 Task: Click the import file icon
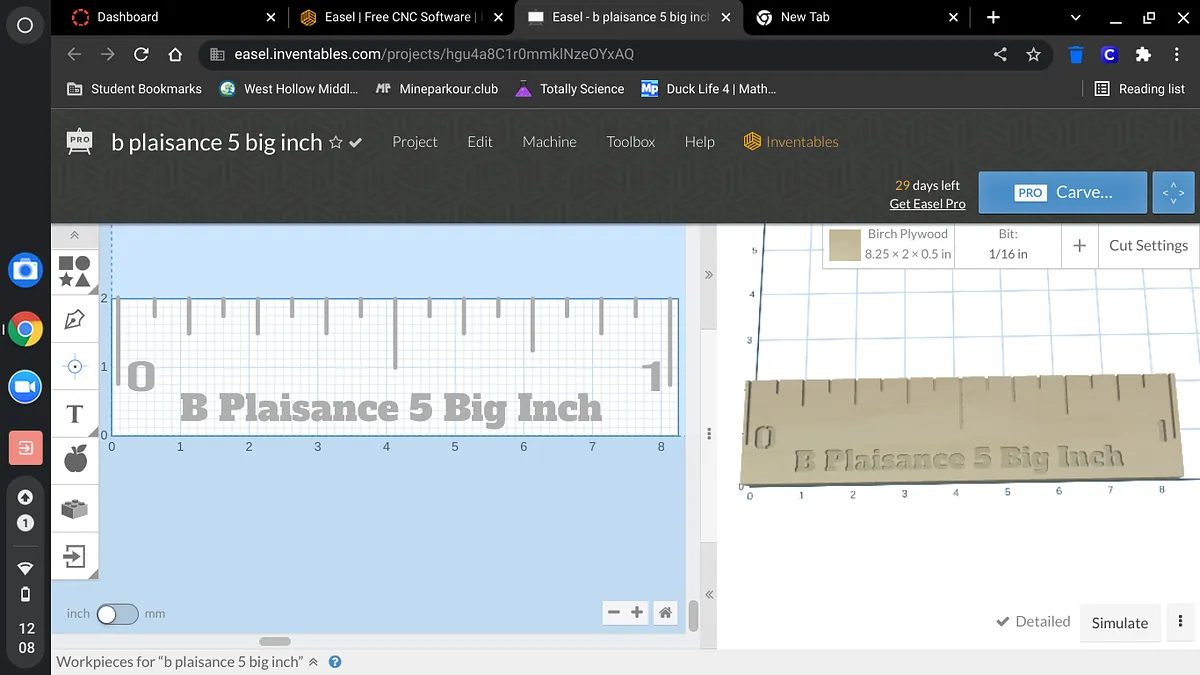75,556
